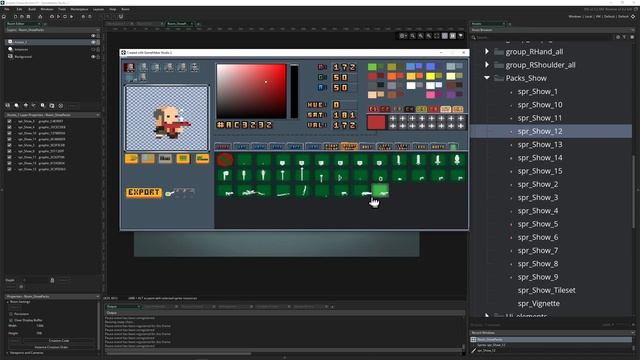Open the Build menu

(32, 9)
